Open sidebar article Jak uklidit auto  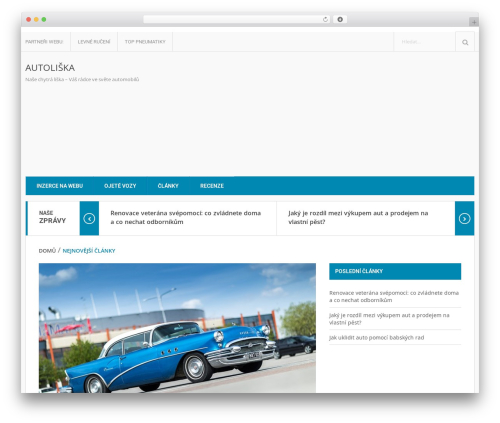coord(377,338)
